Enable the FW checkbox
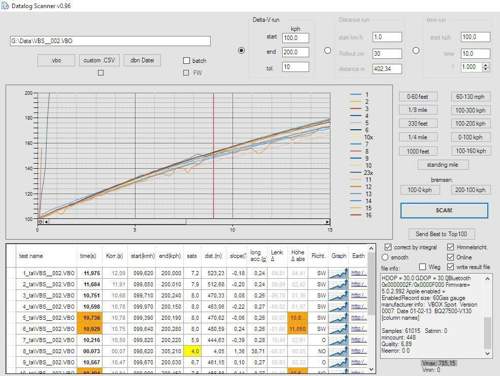 186,72
